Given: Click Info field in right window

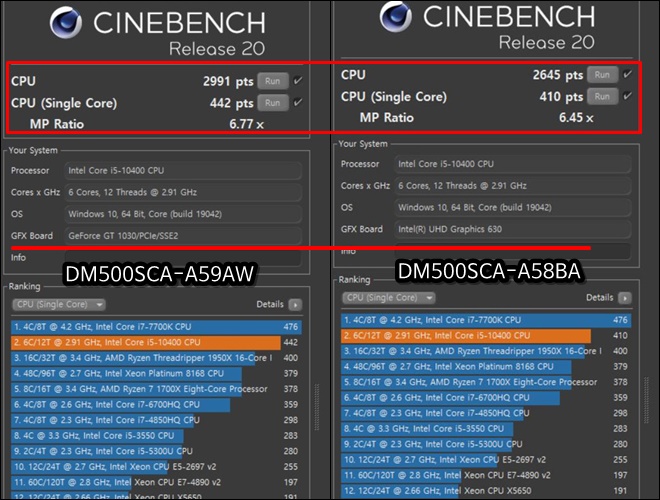Looking at the screenshot, I should (513, 251).
